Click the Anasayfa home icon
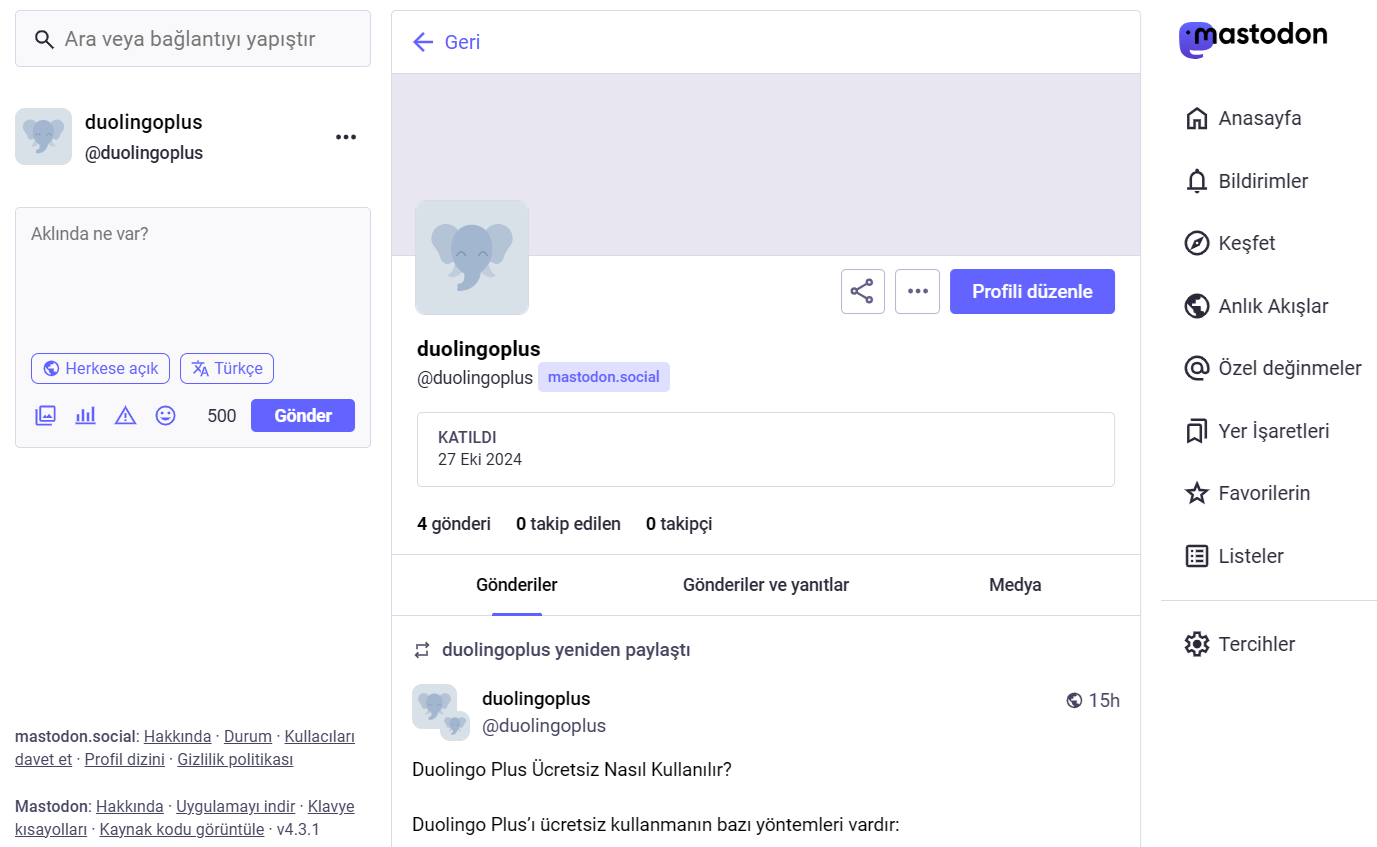This screenshot has height=847, width=1377. click(1196, 118)
